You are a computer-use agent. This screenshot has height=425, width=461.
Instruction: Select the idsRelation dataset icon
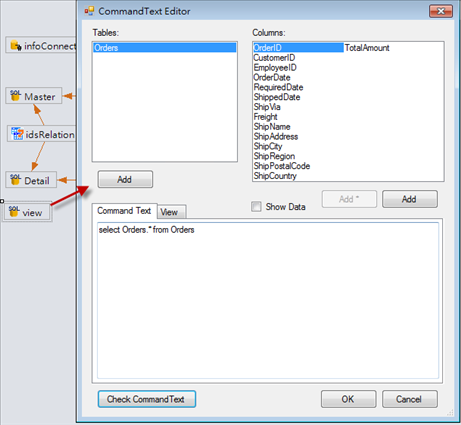click(17, 134)
